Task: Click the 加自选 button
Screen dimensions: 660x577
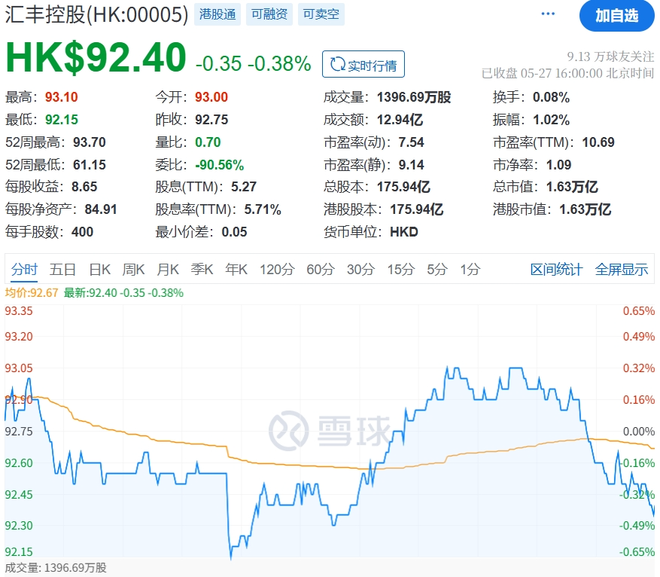Action: [x=615, y=15]
